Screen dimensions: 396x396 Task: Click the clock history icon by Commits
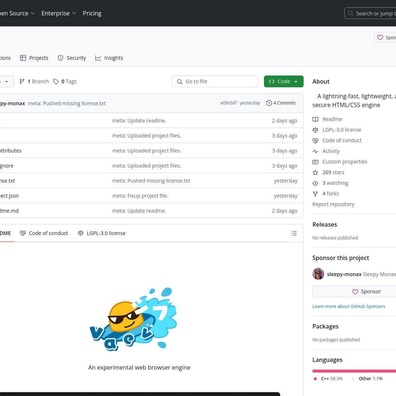[269, 103]
